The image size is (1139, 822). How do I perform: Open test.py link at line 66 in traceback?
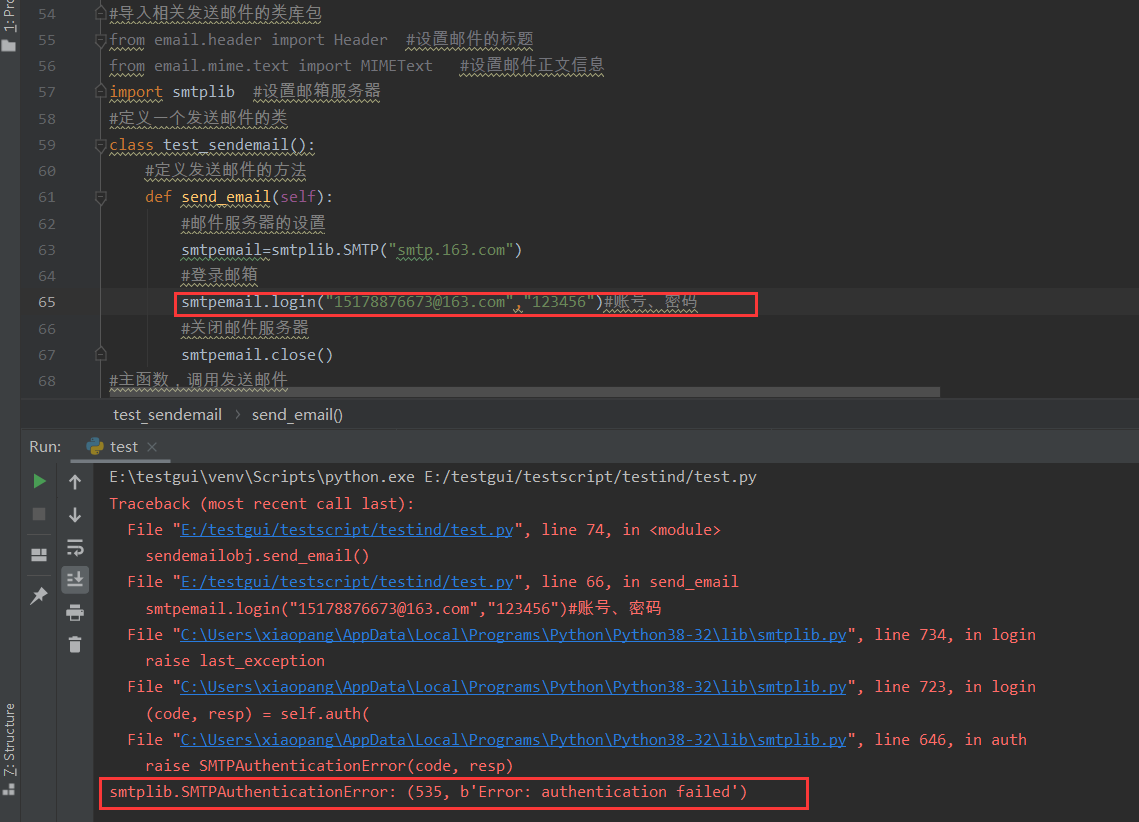(346, 582)
